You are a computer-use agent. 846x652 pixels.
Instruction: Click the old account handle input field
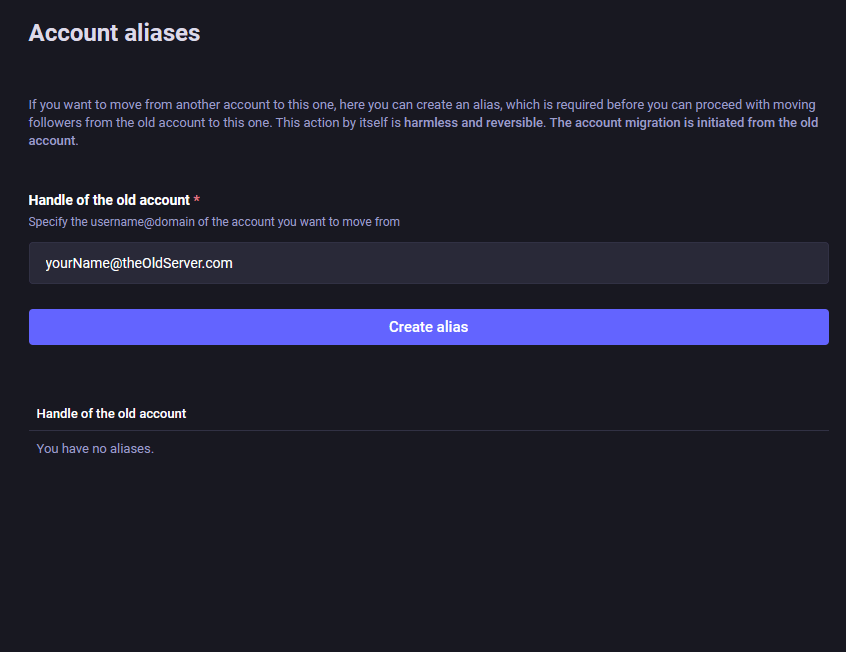tap(428, 263)
